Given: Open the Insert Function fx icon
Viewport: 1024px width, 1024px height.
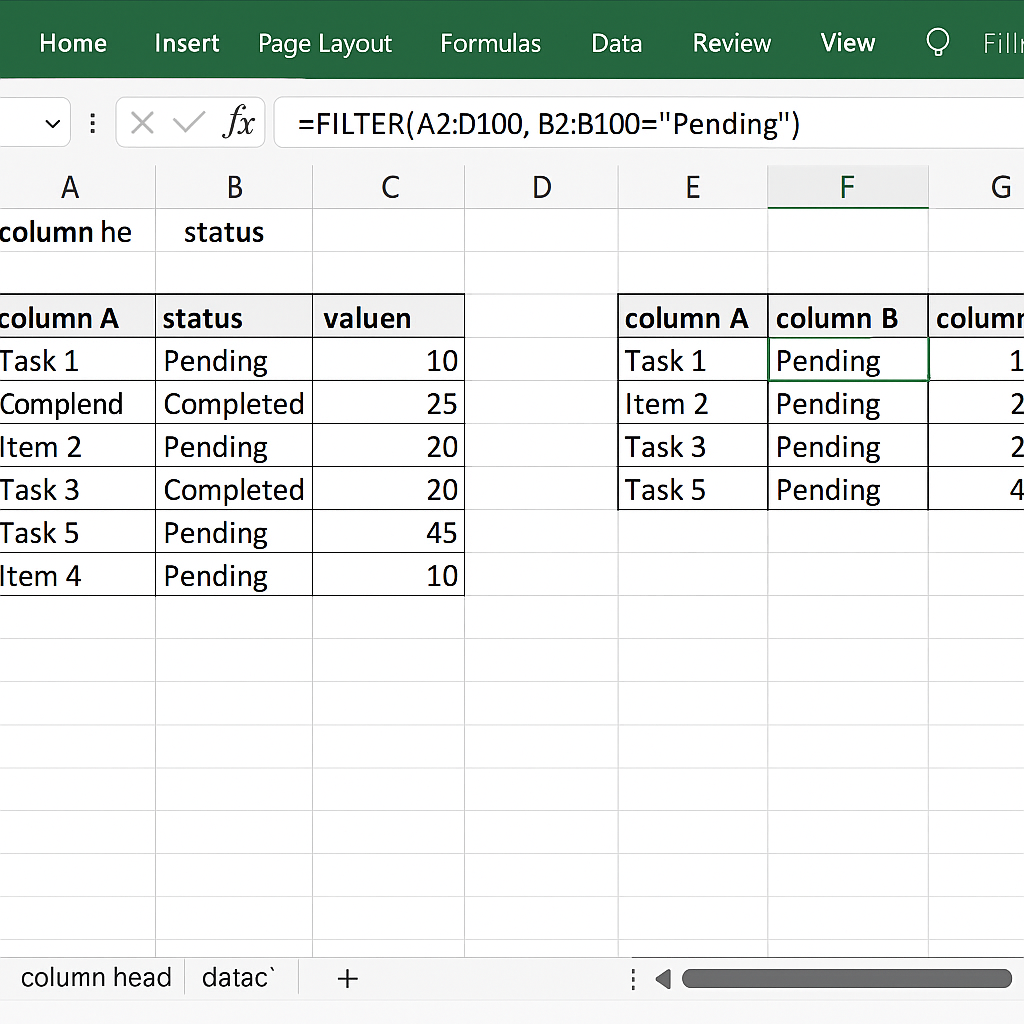Looking at the screenshot, I should 239,123.
